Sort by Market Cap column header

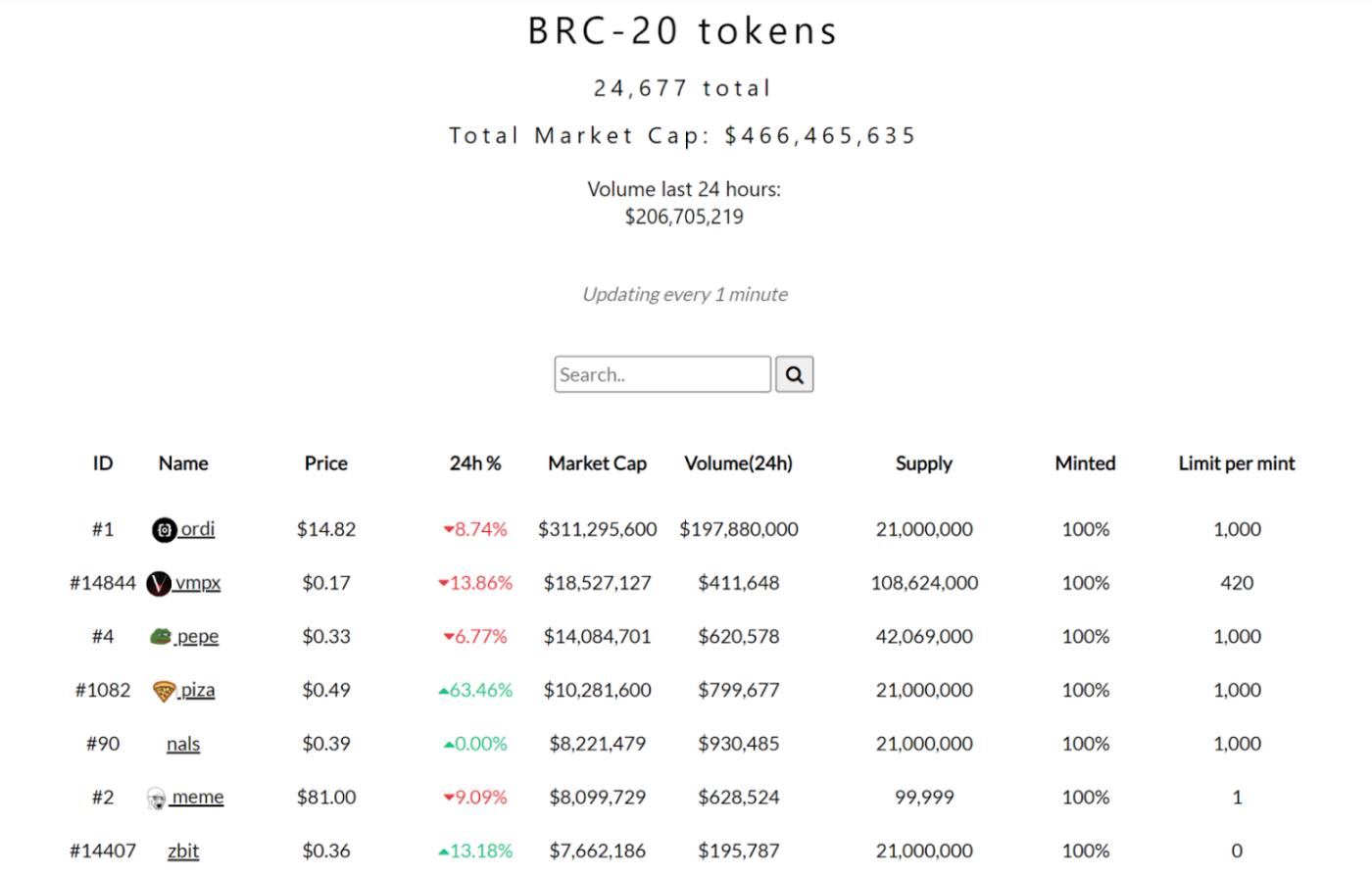click(x=597, y=463)
